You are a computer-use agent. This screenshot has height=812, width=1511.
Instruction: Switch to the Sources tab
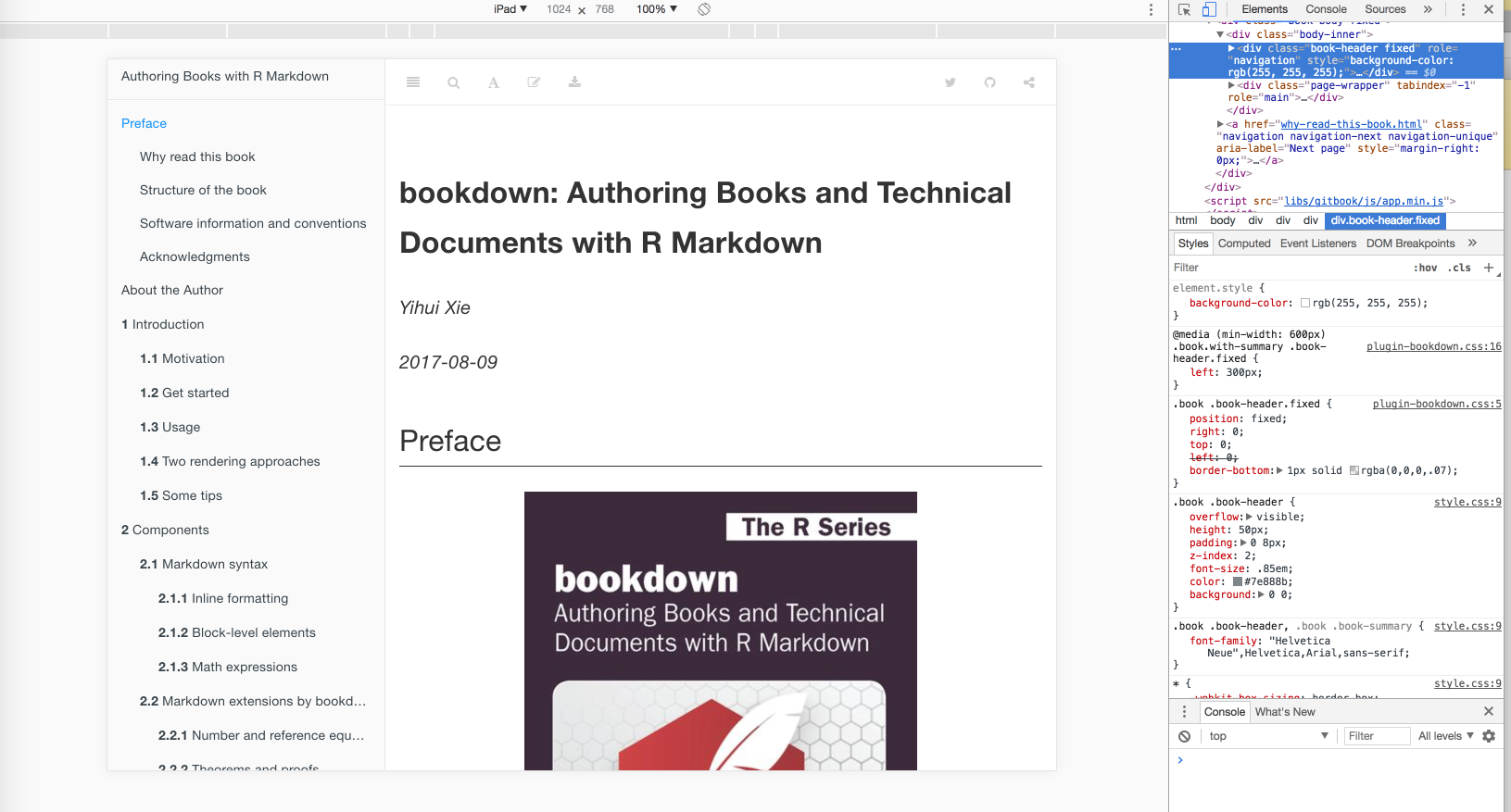pyautogui.click(x=1385, y=9)
